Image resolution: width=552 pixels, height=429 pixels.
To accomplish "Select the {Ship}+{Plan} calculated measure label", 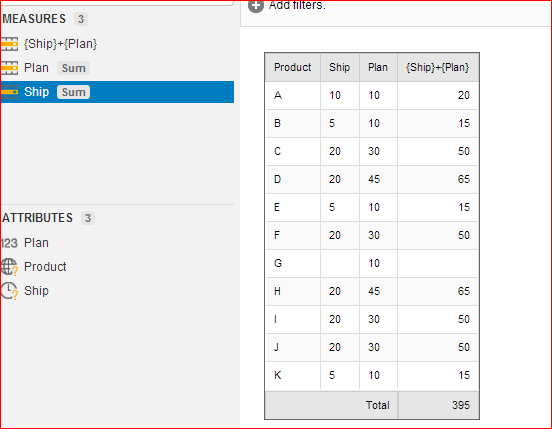I will 61,44.
